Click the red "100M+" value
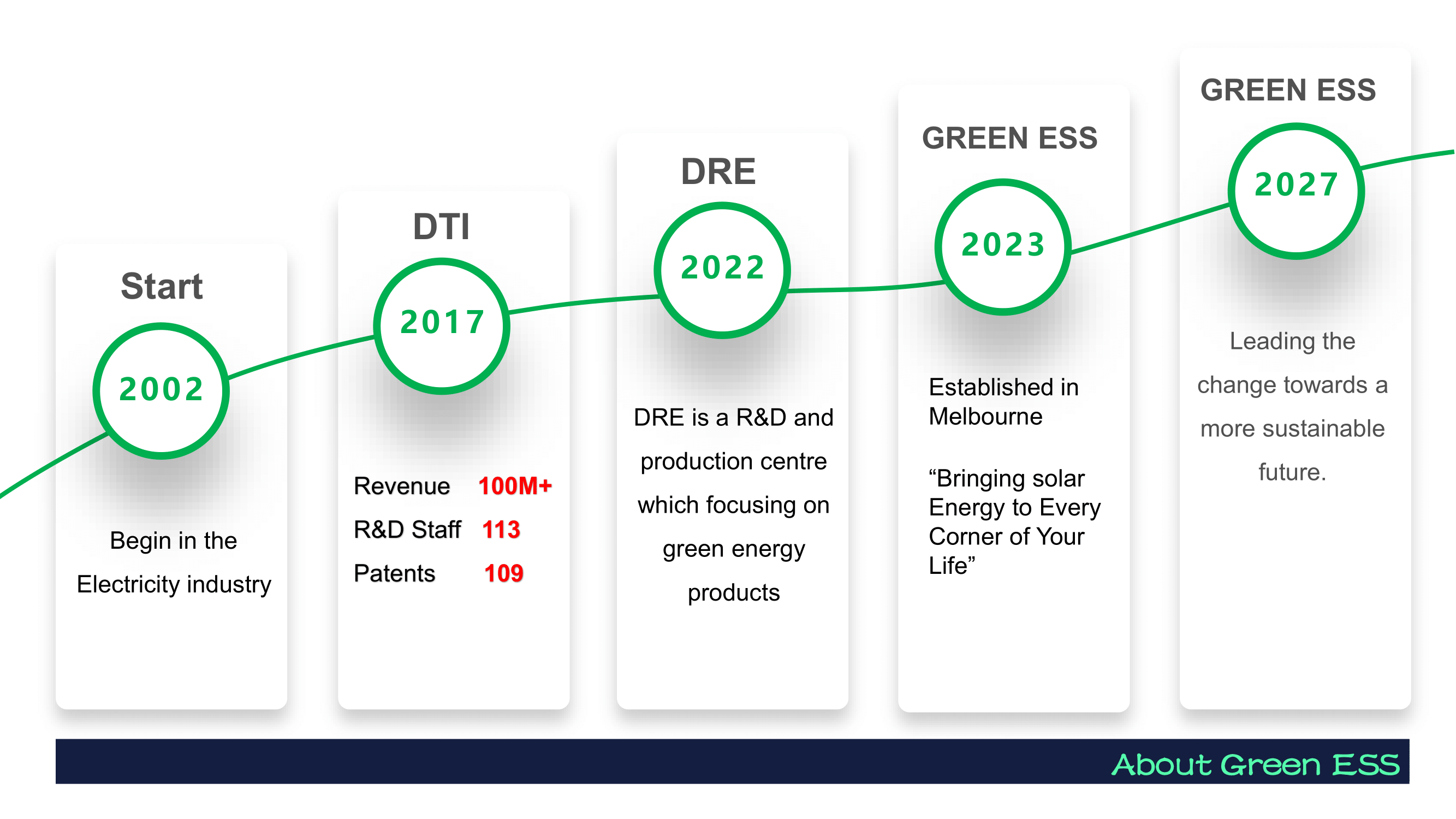The width and height of the screenshot is (1456, 819). pos(515,486)
